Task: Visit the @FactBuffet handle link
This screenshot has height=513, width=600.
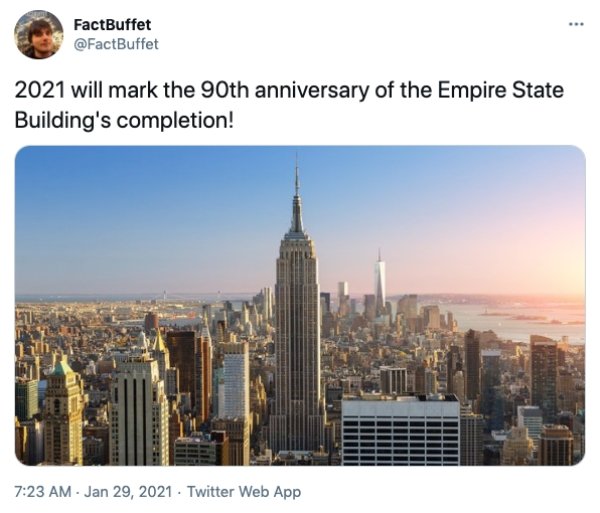Action: (x=116, y=44)
